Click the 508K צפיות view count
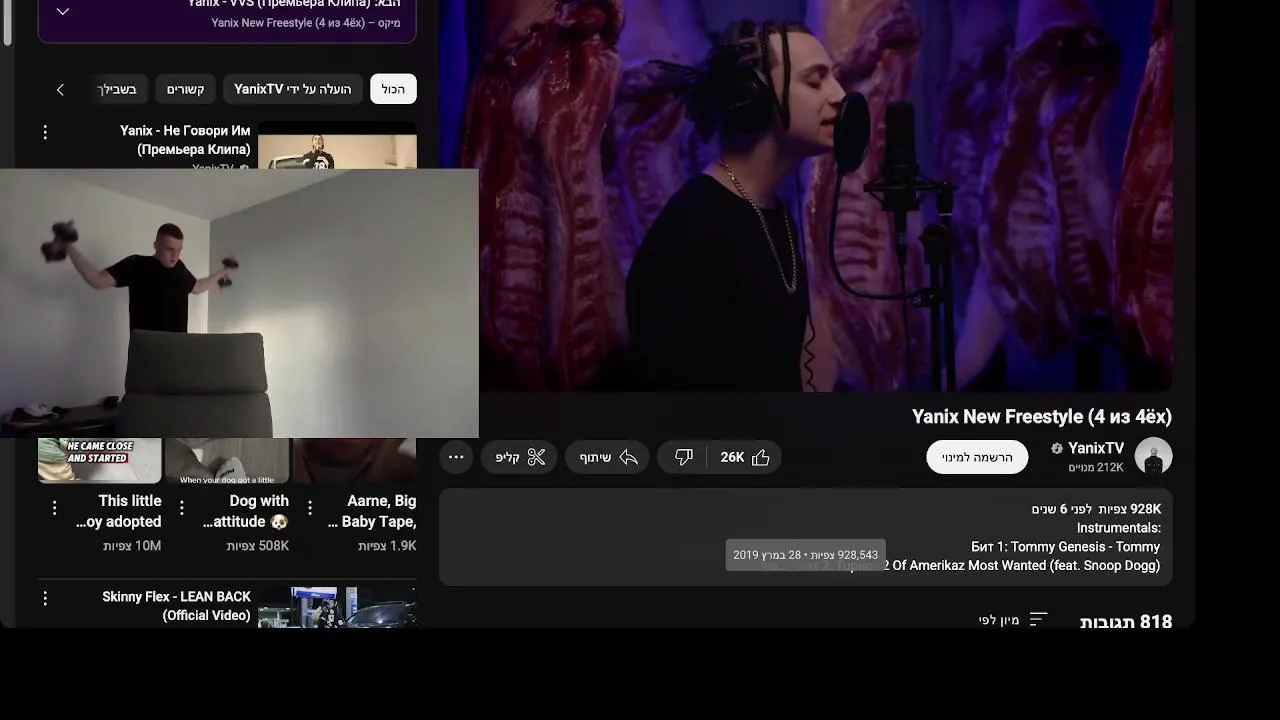 [x=257, y=546]
